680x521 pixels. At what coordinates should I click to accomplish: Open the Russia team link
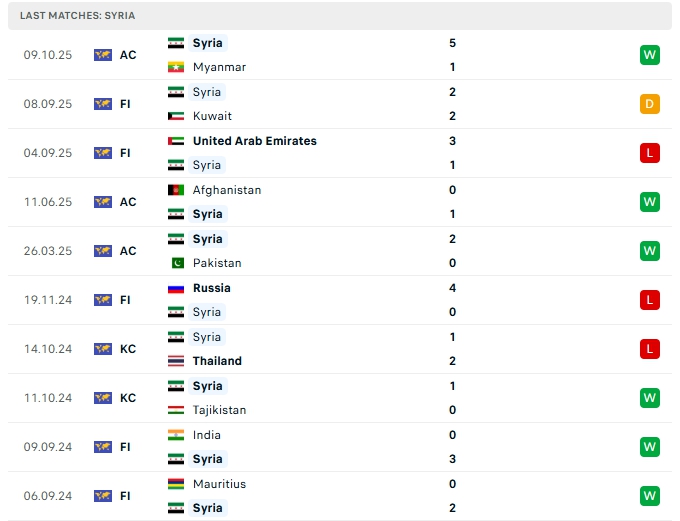coord(211,288)
